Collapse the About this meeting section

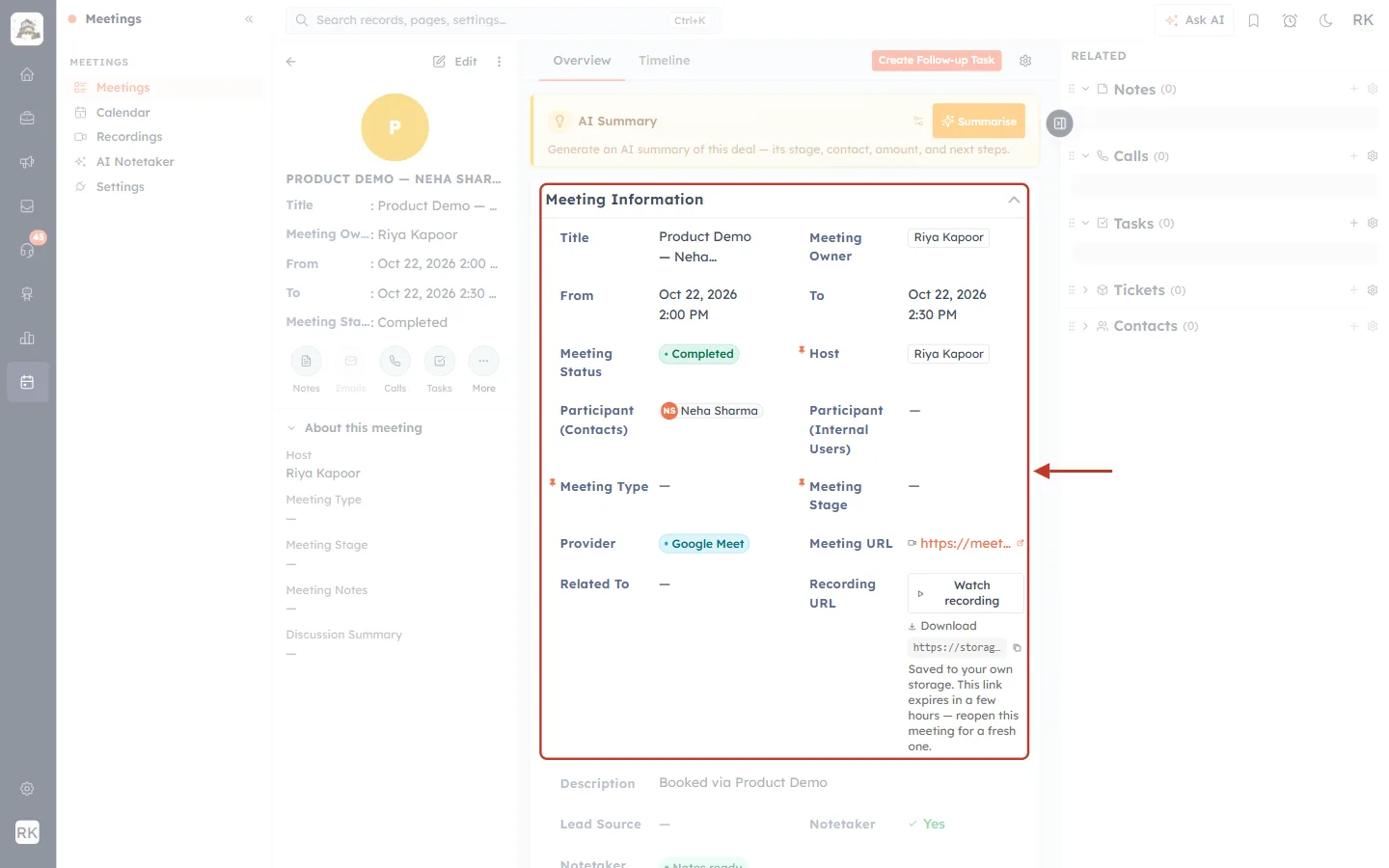tap(291, 428)
